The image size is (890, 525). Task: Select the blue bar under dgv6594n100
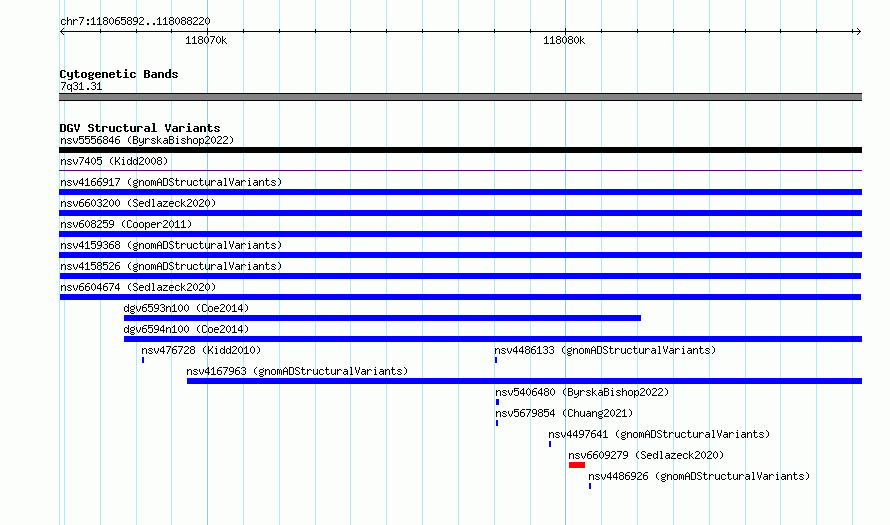[493, 339]
